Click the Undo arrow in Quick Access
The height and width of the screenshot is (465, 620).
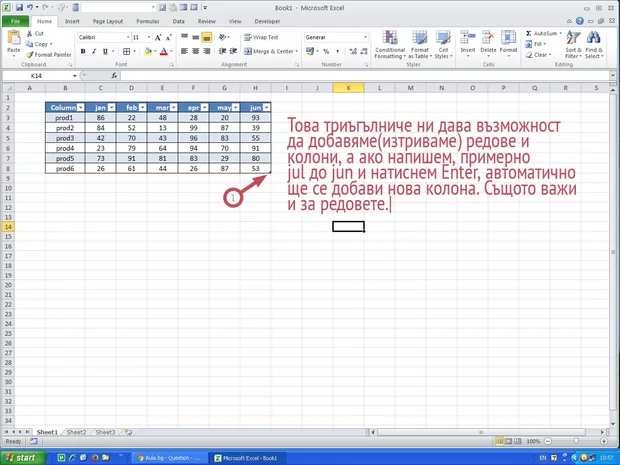(30, 8)
